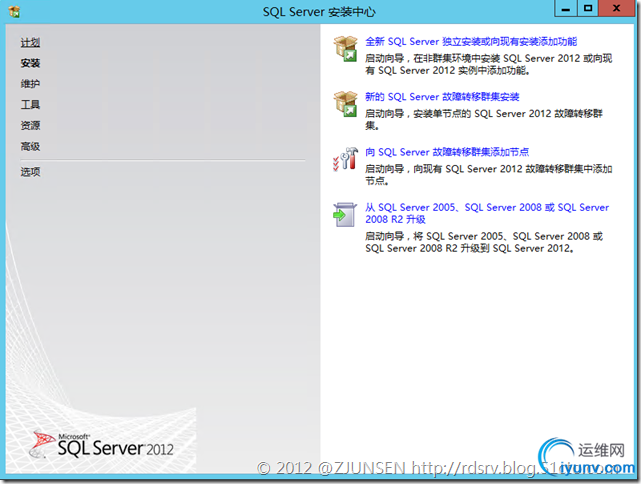Click description text 启动向导，向现有 SQL Server 2012

489,175
